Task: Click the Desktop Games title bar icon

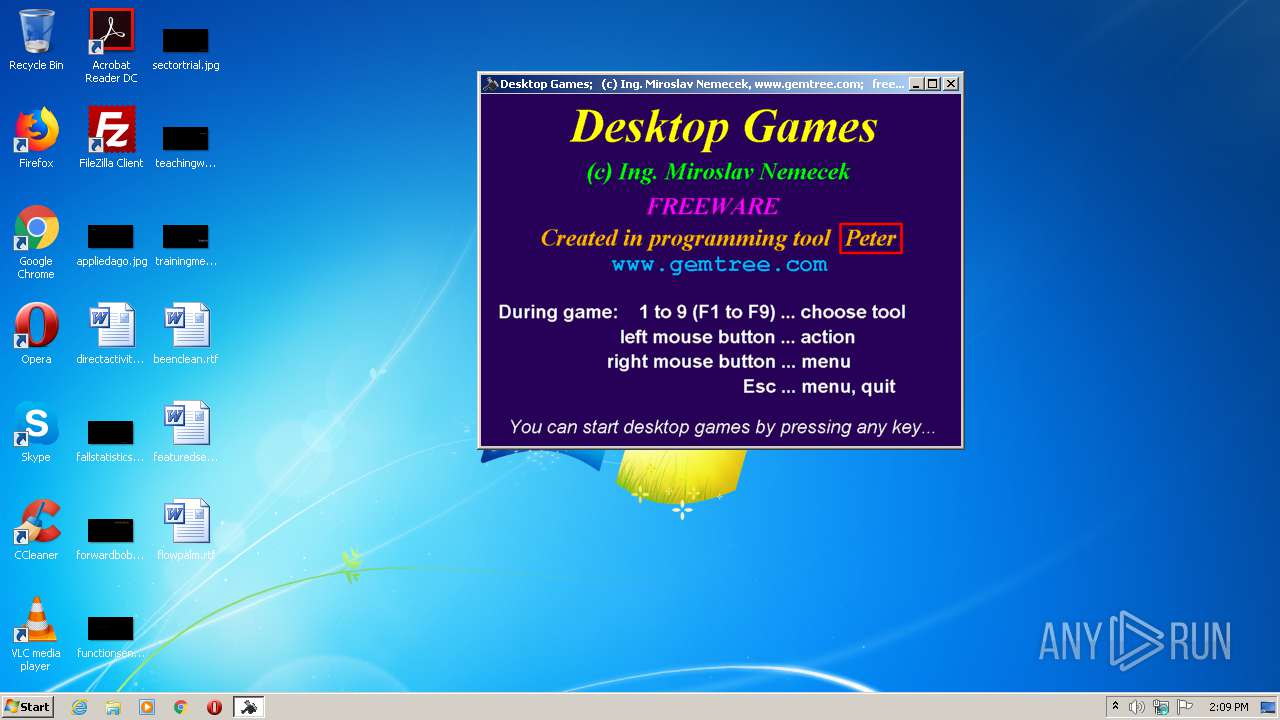Action: (x=490, y=84)
